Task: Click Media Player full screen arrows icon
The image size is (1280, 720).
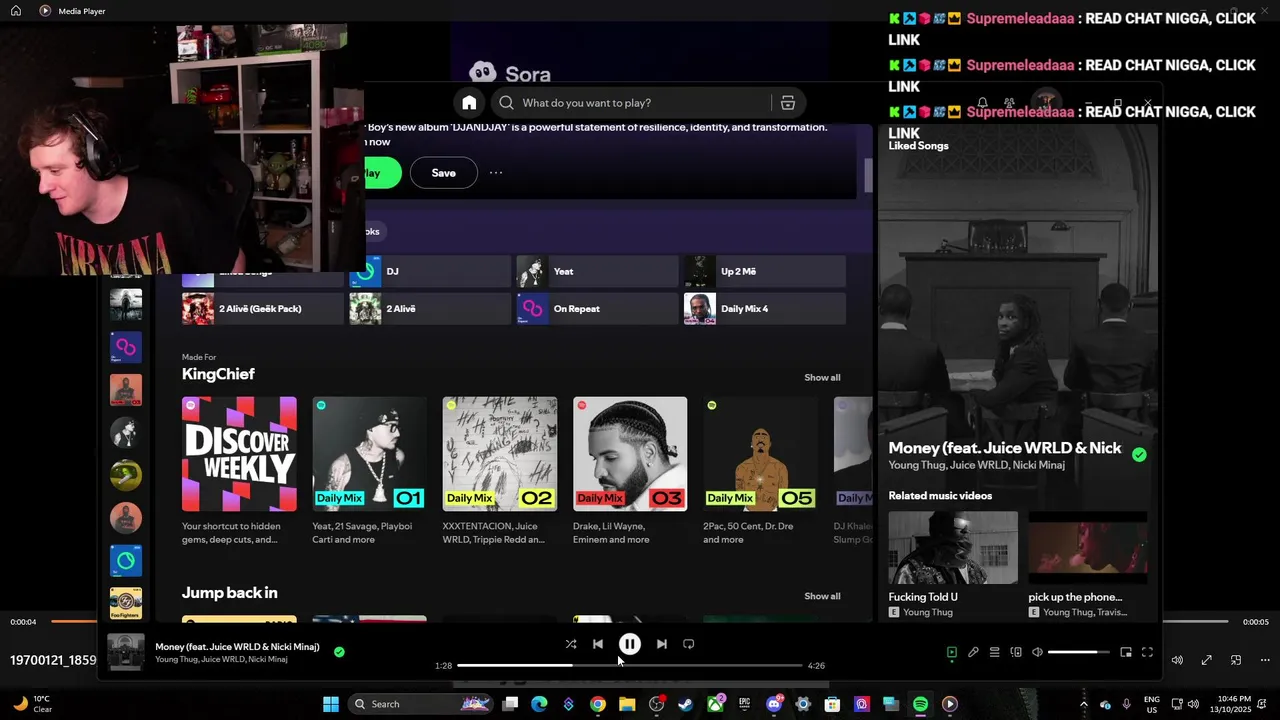Action: coord(1207,660)
